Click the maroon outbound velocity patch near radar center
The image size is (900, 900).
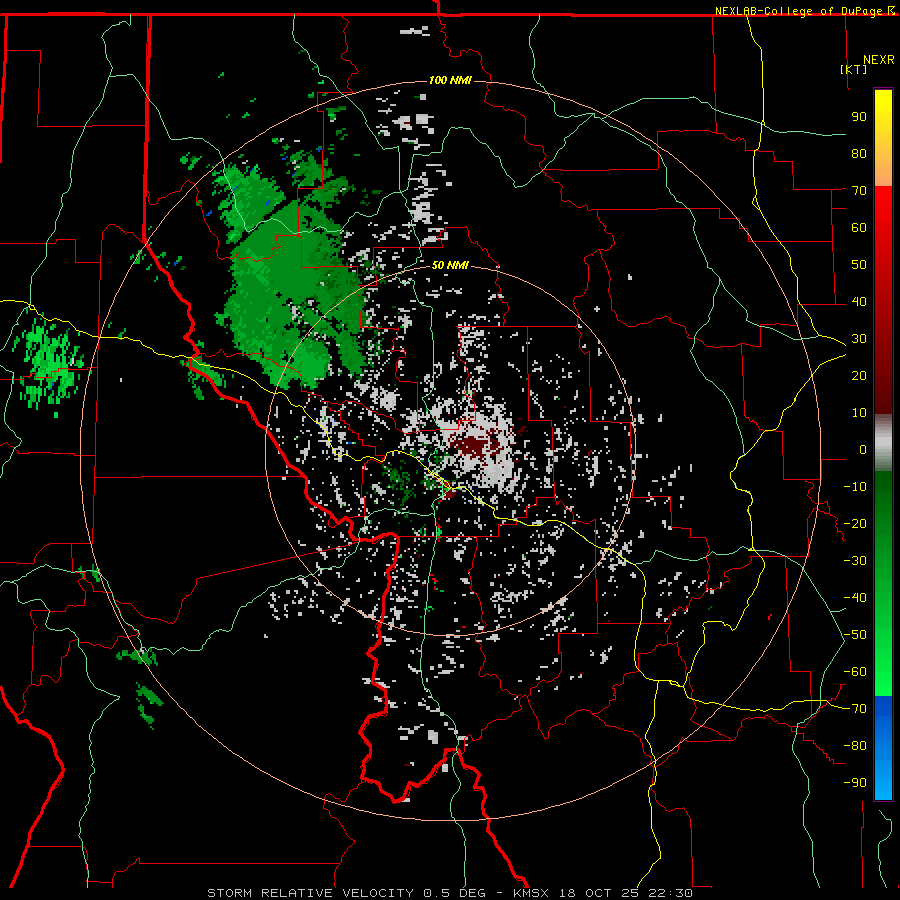[x=475, y=447]
